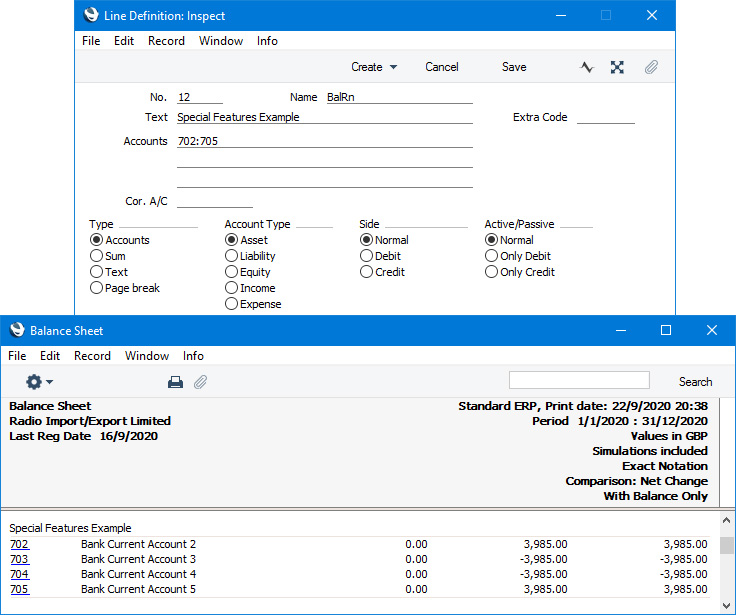
Task: Click scrollbar down arrow in Balance Sheet
Action: (x=726, y=605)
